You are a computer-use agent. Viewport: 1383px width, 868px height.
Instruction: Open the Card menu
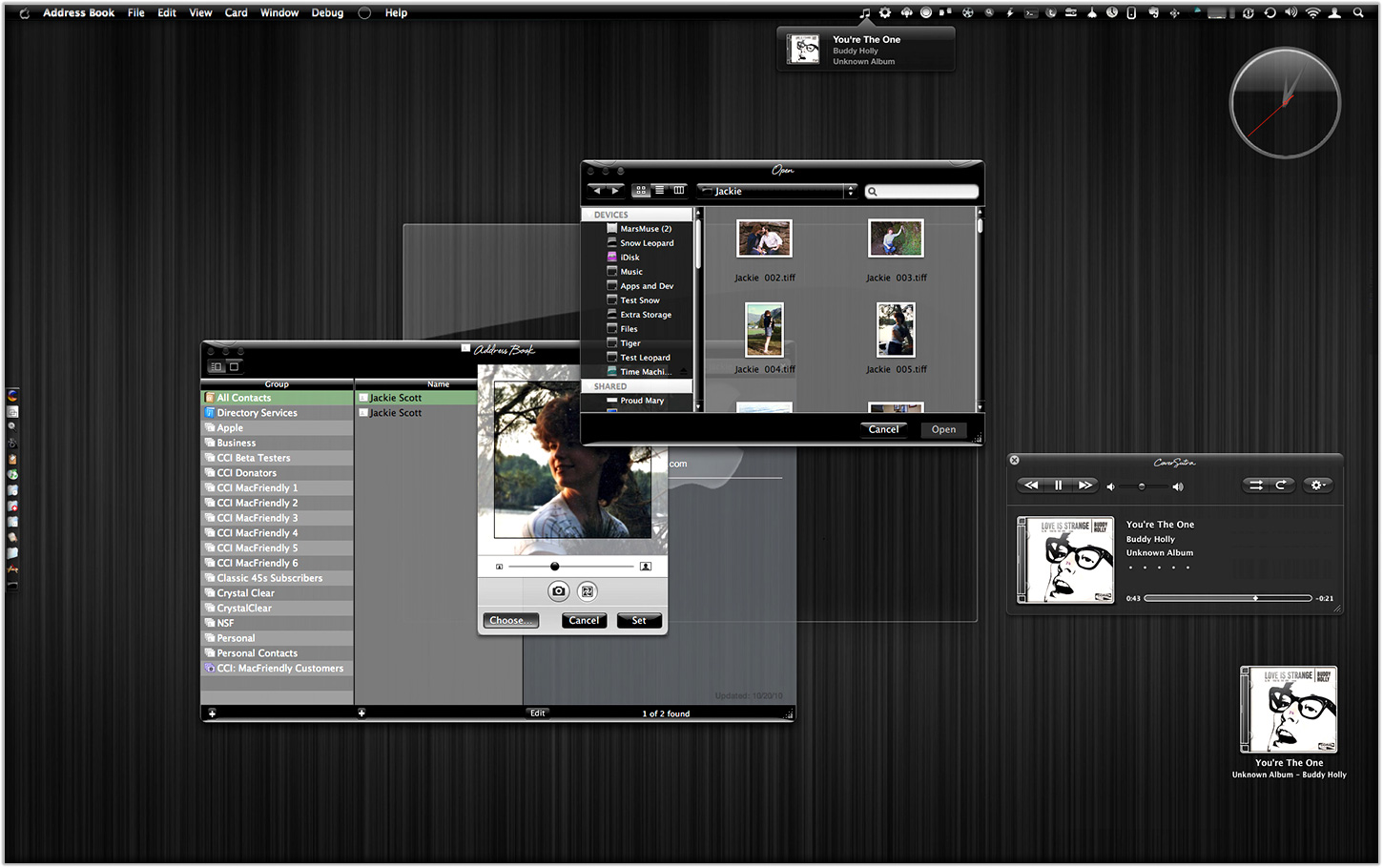click(x=236, y=12)
